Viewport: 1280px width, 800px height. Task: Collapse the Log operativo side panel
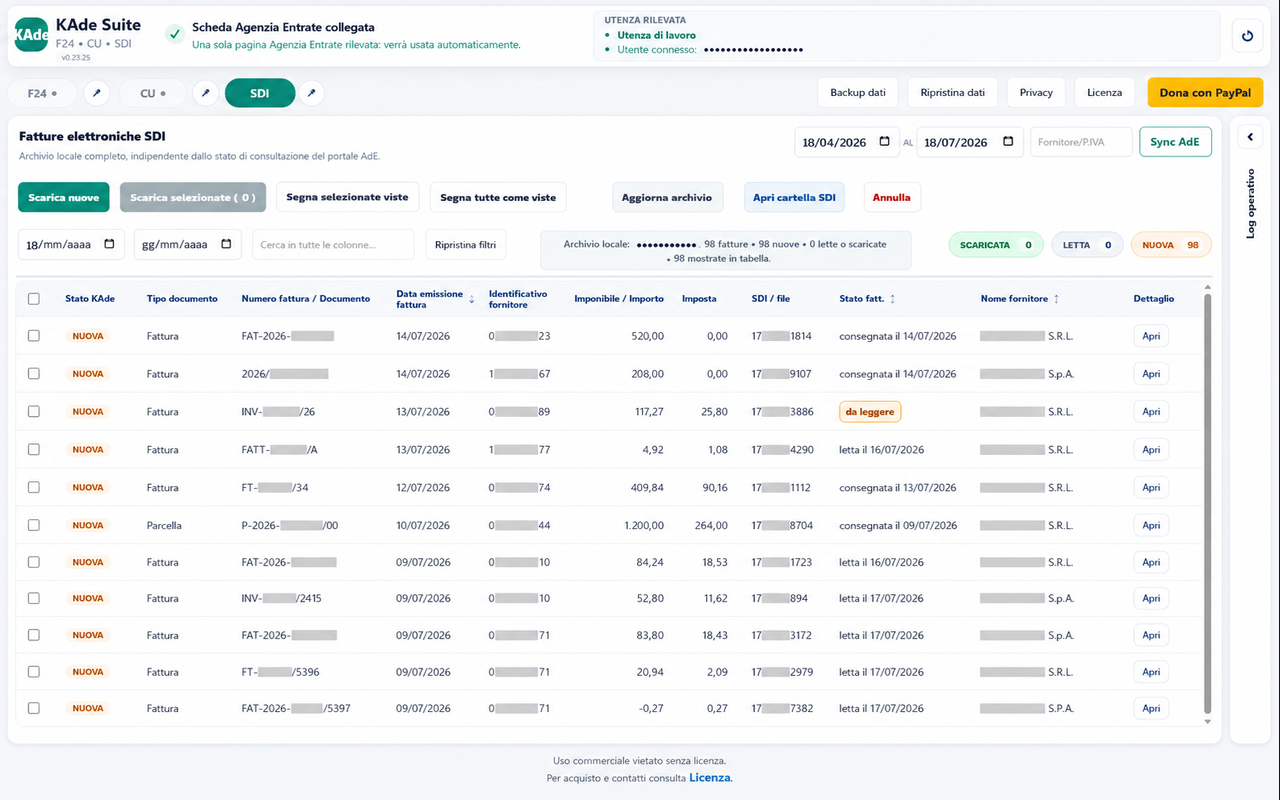coord(1249,137)
